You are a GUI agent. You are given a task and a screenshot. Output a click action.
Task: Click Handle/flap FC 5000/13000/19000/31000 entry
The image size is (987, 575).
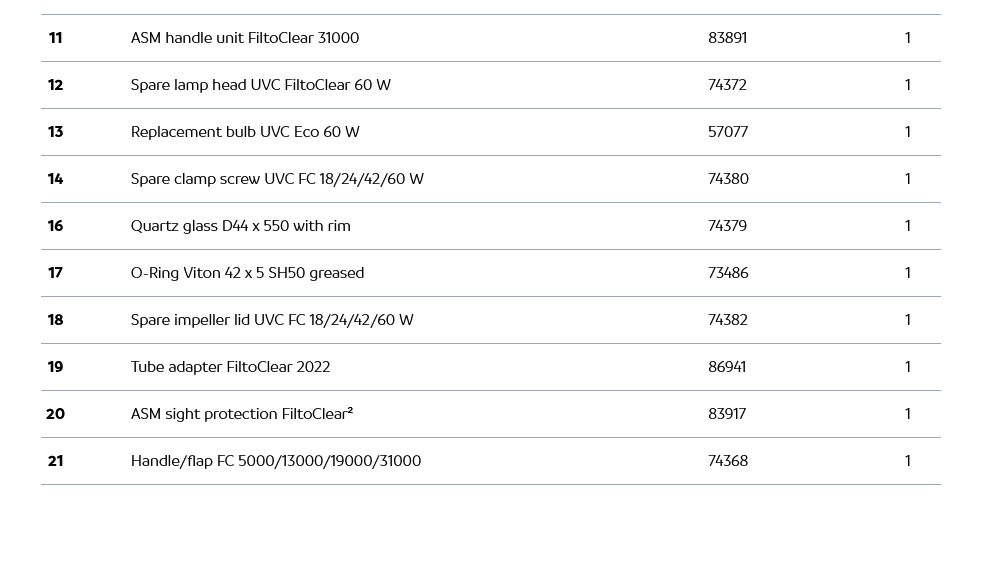click(x=276, y=461)
